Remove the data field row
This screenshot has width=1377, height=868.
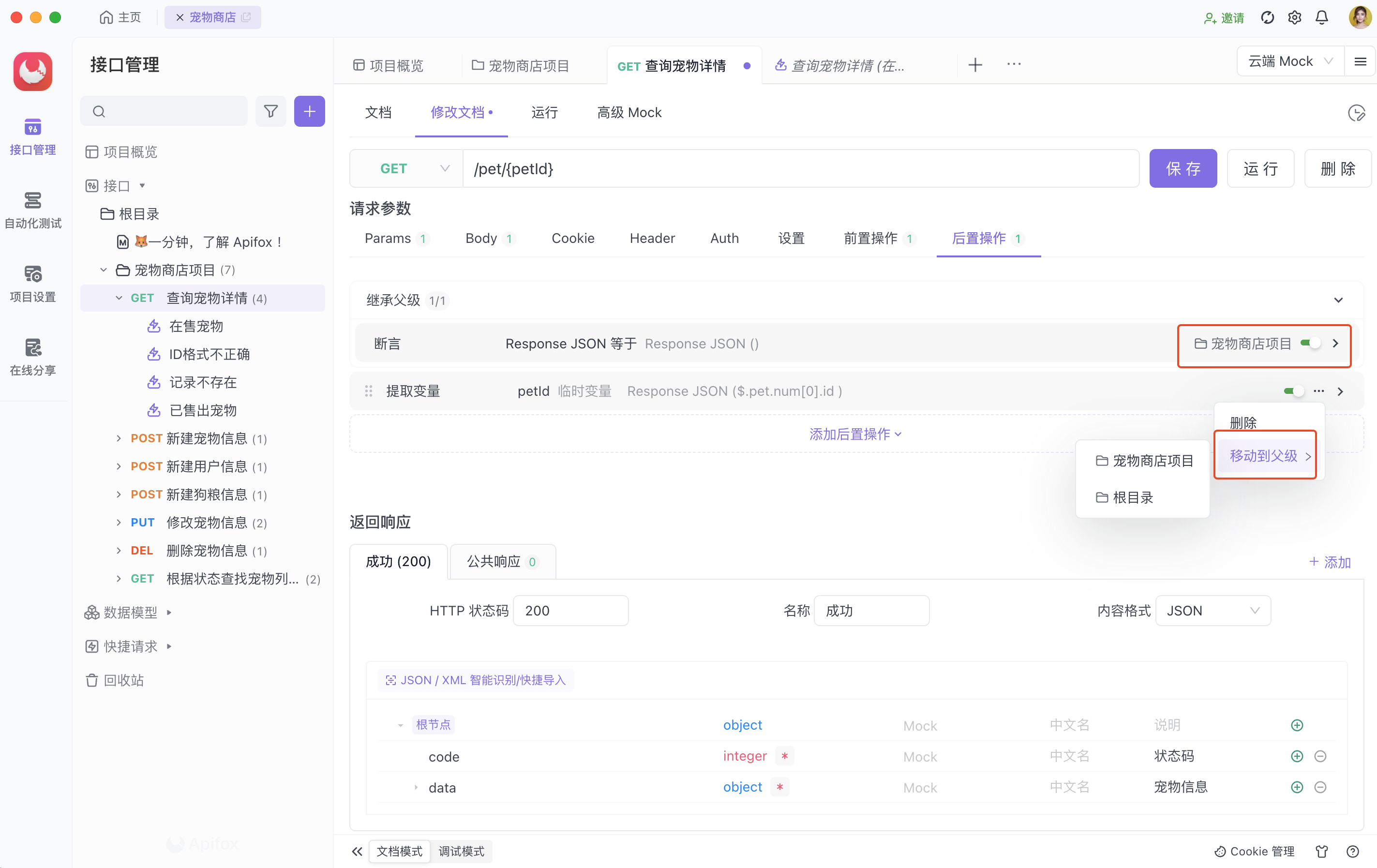(x=1320, y=787)
